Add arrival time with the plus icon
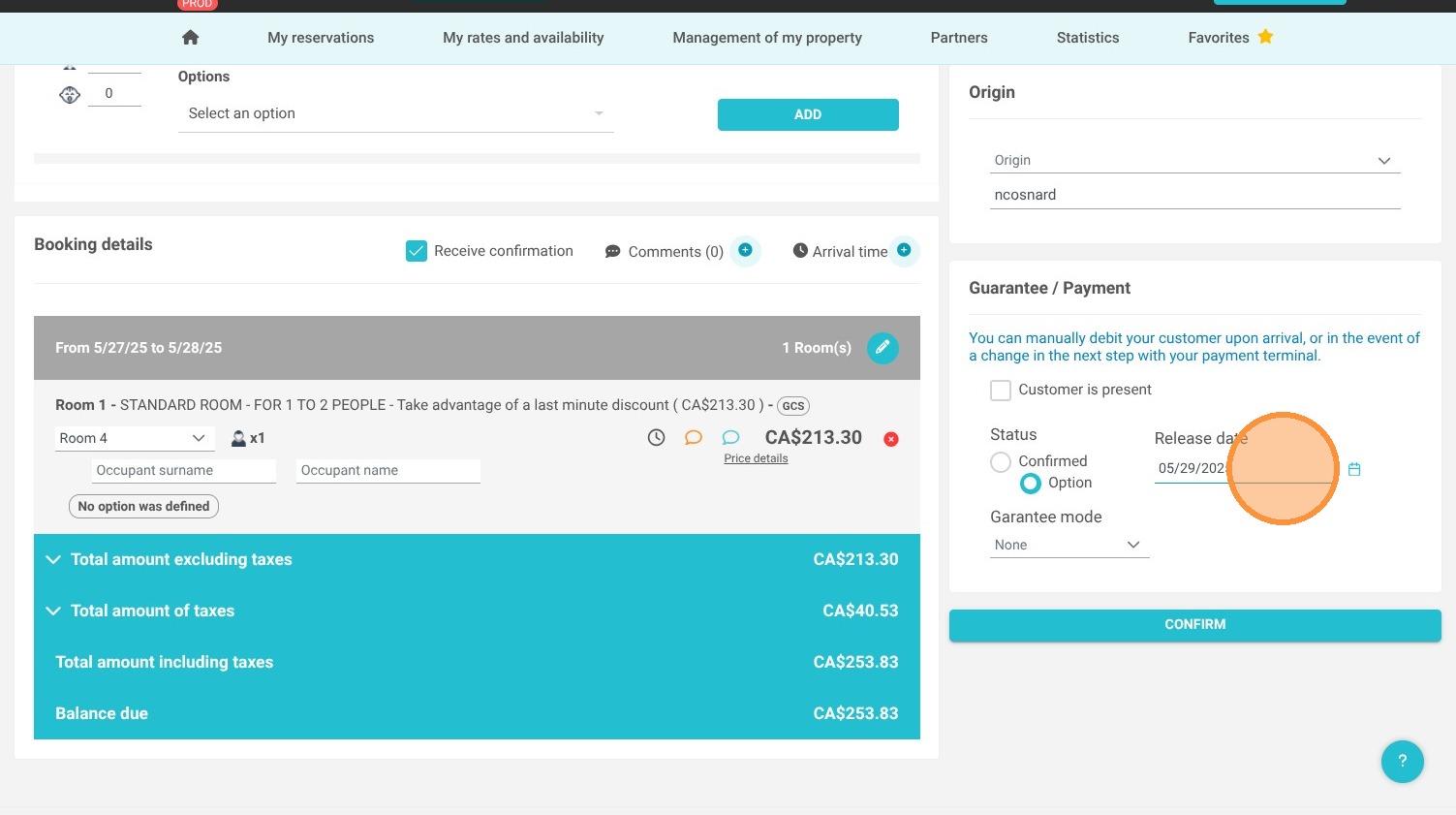Image resolution: width=1456 pixels, height=815 pixels. pos(904,250)
